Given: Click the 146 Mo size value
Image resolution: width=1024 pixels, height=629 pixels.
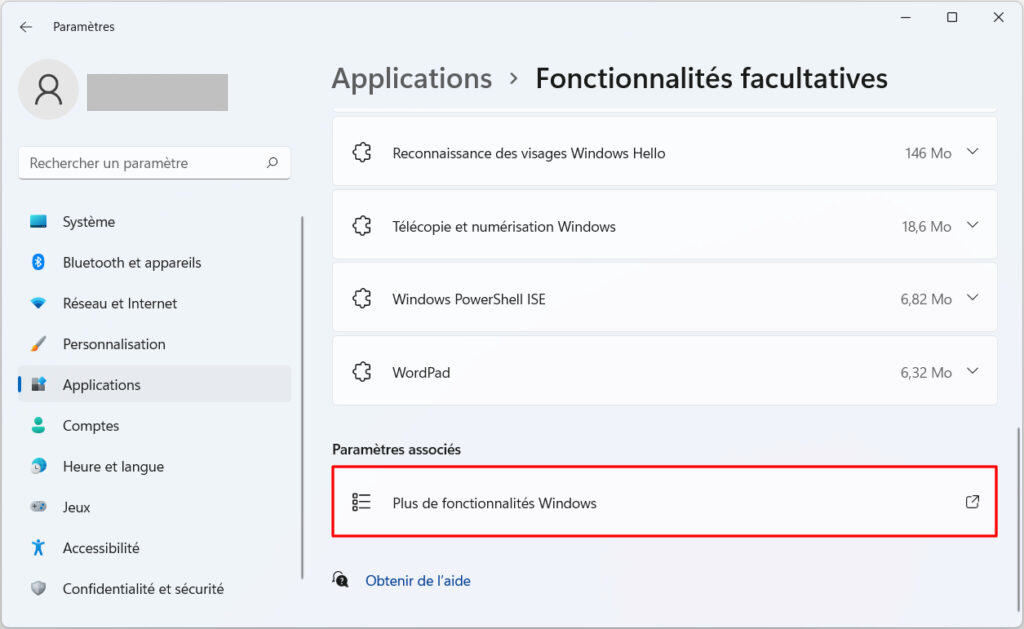Looking at the screenshot, I should click(x=928, y=153).
